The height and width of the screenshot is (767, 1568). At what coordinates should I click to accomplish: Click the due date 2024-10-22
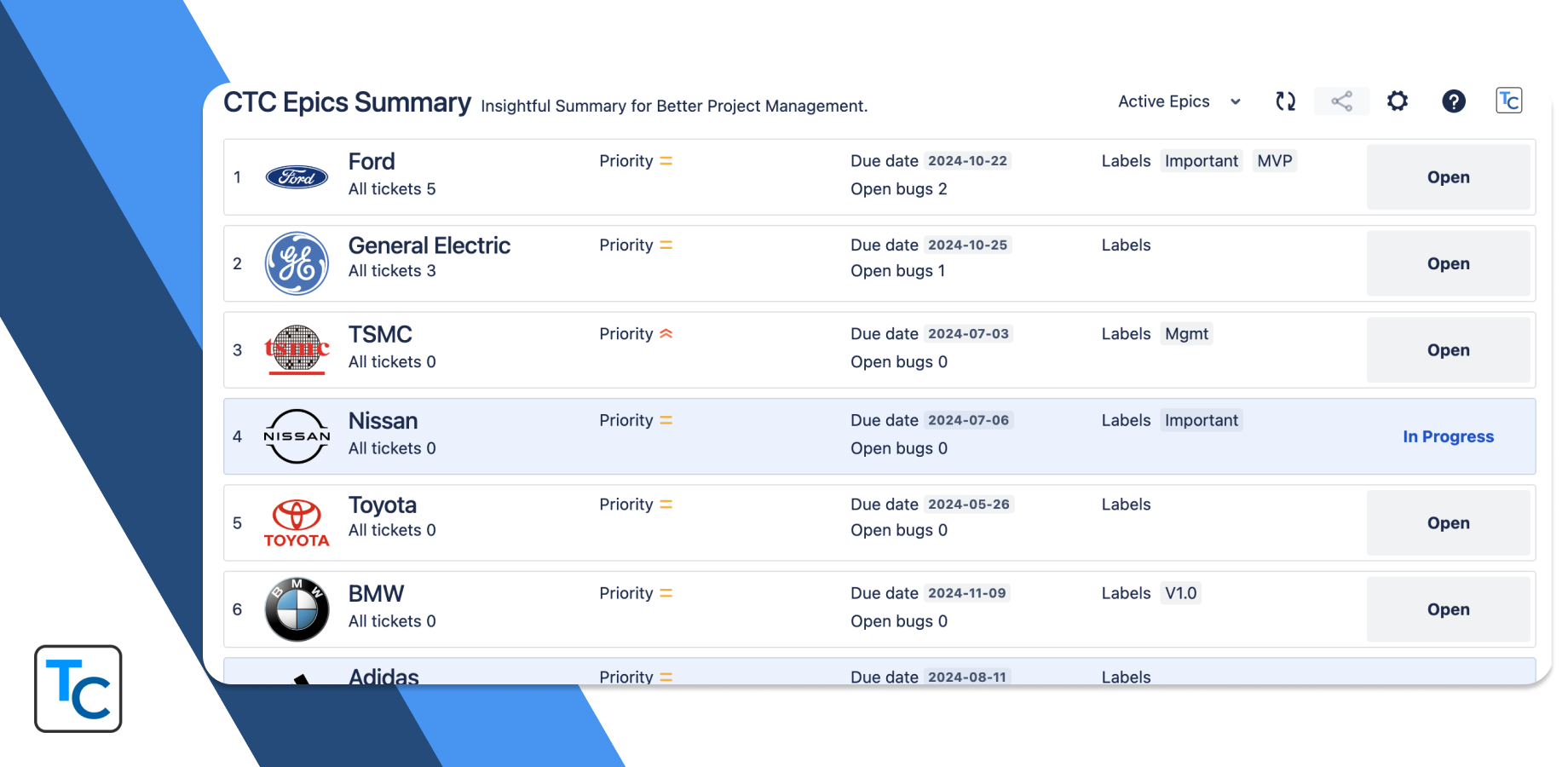pos(967,161)
